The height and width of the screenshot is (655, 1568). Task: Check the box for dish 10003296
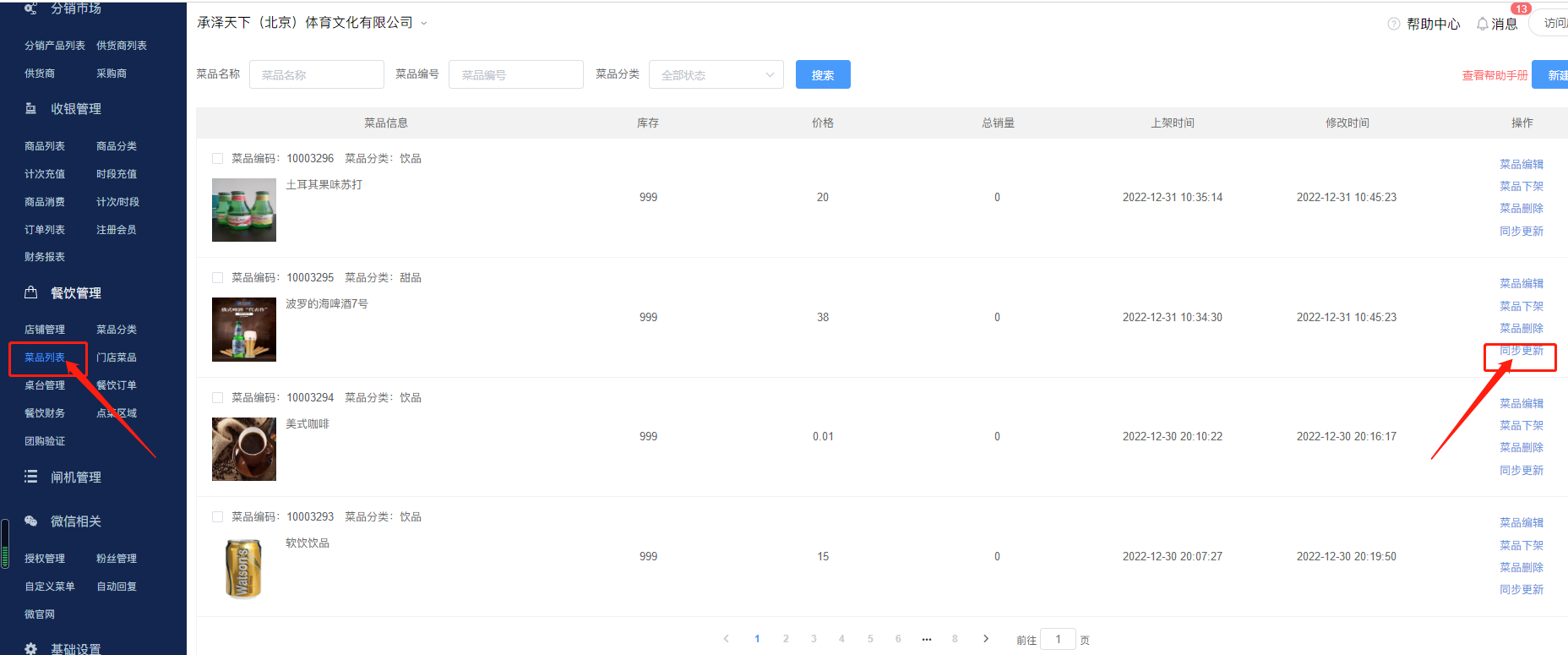coord(218,159)
